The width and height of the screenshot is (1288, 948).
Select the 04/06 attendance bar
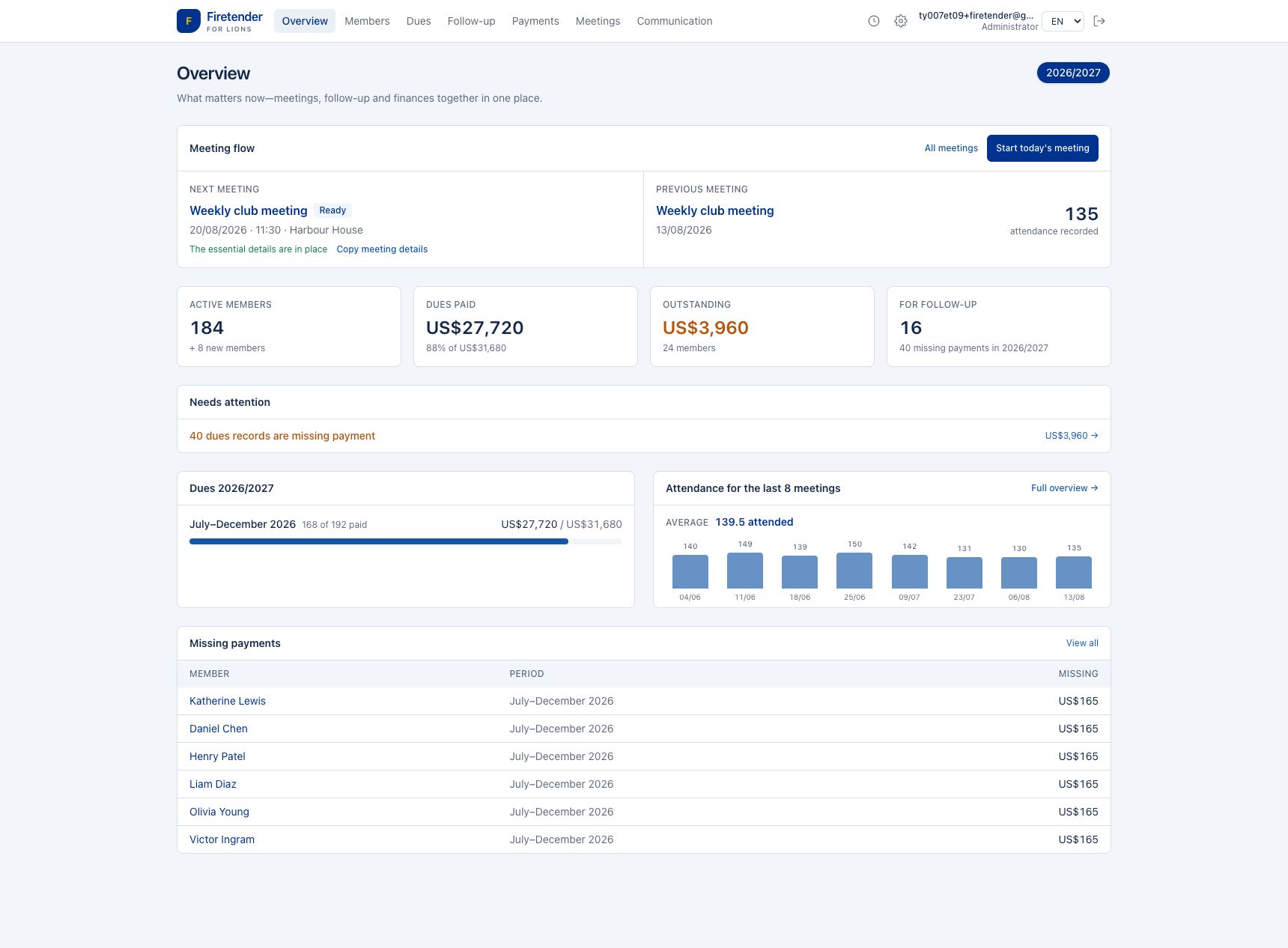[690, 571]
